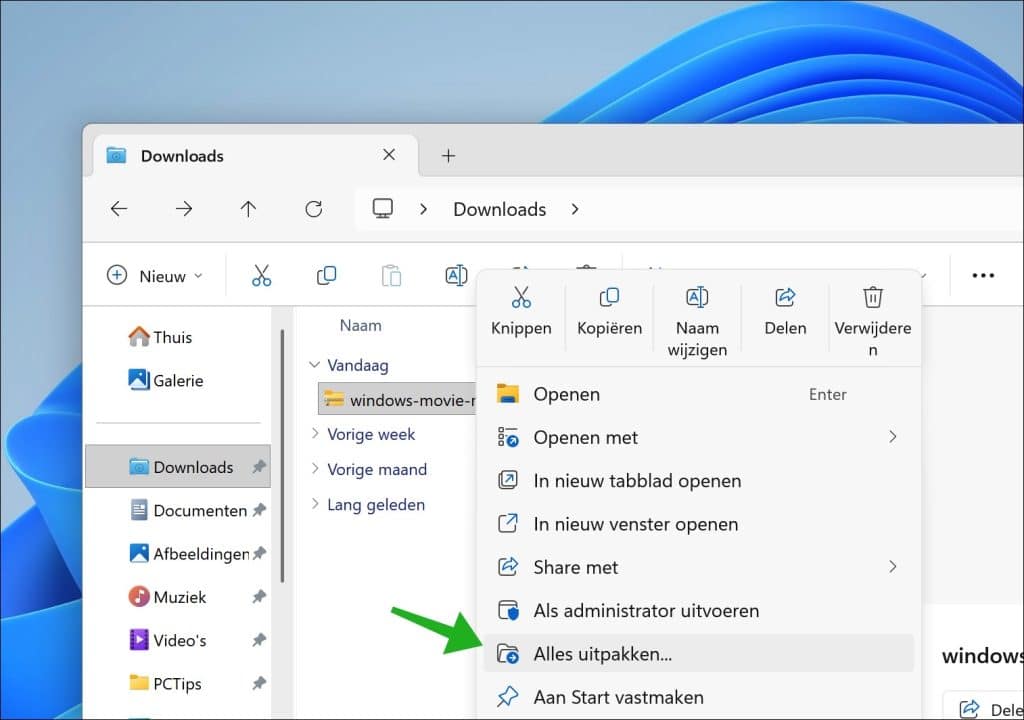Refresh the Downloads folder view
Viewport: 1024px width, 720px height.
click(313, 209)
